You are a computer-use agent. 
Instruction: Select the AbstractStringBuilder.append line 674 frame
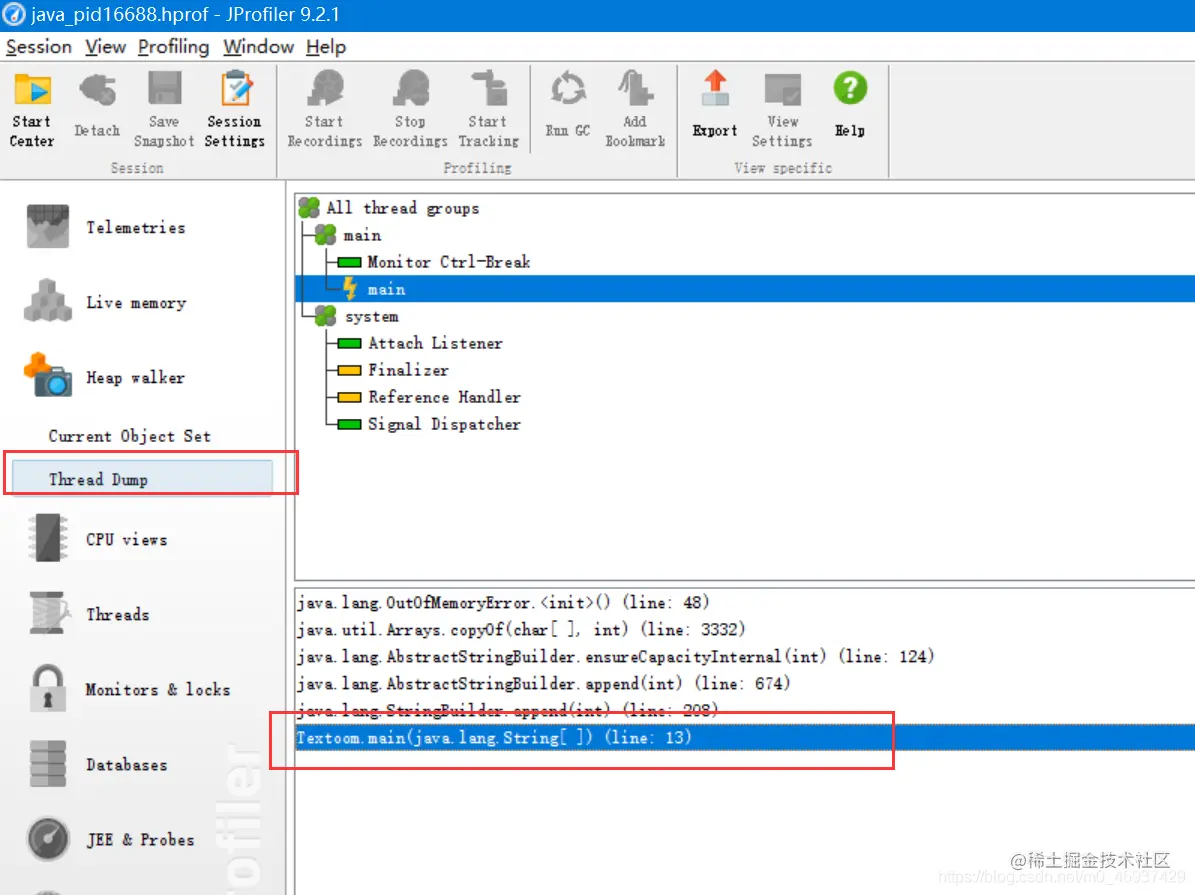point(543,683)
